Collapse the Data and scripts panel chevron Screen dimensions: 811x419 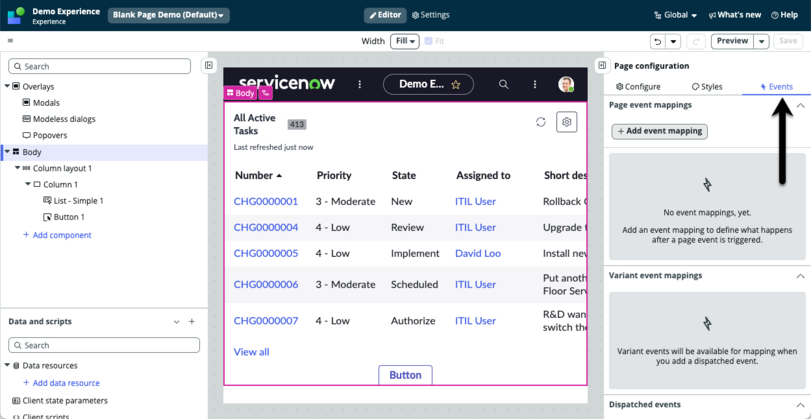pyautogui.click(x=176, y=322)
